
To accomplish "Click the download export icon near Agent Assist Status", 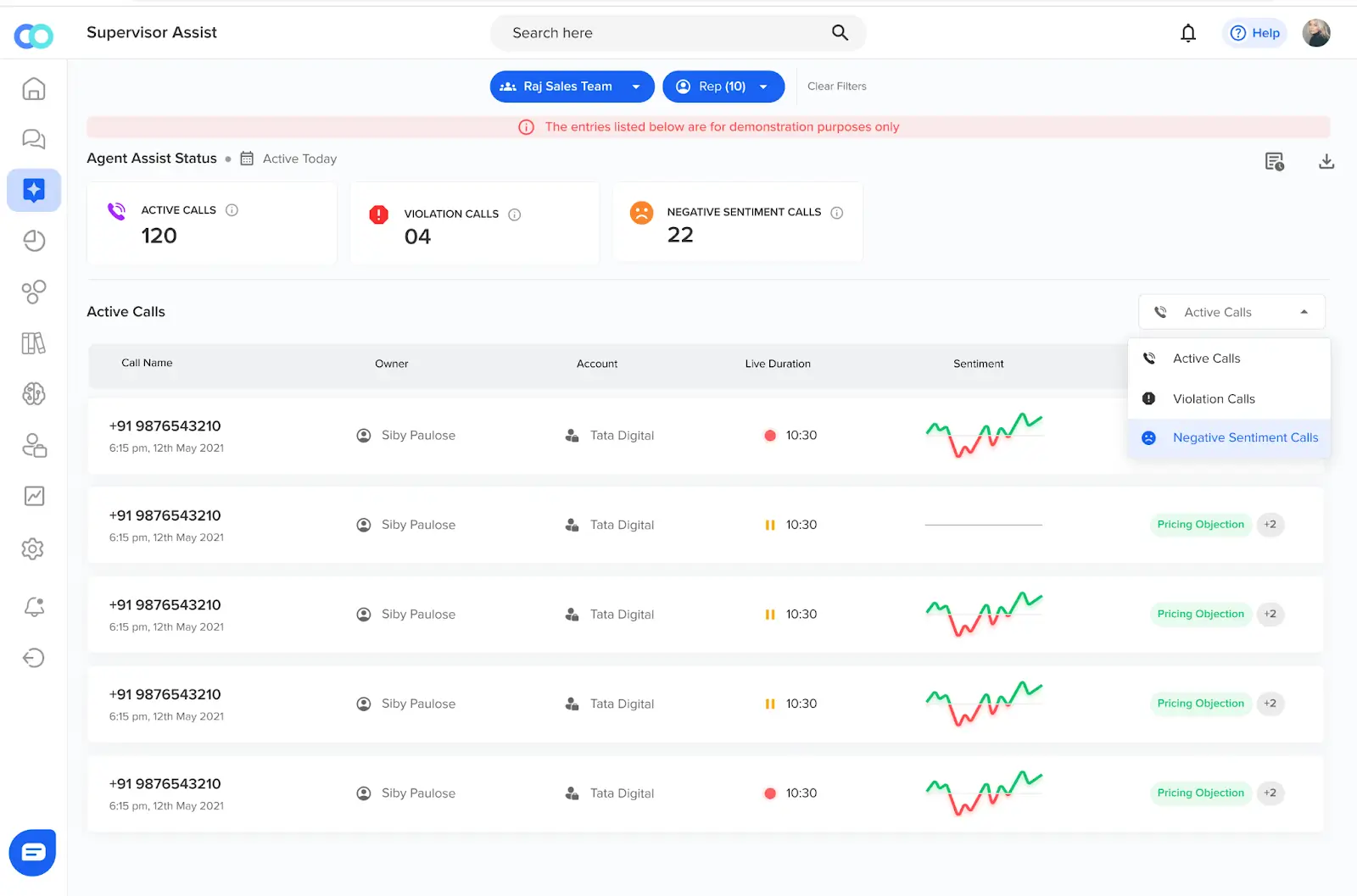I will (1326, 160).
